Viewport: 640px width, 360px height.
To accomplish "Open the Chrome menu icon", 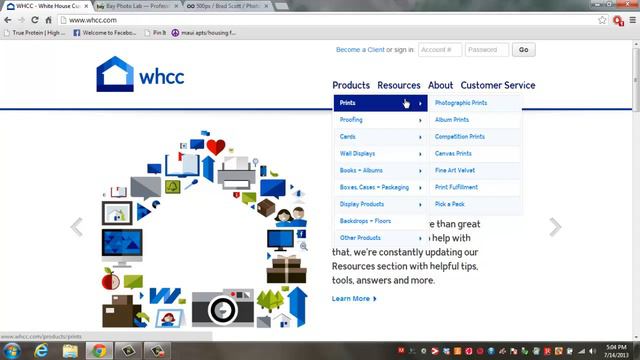I will pos(632,20).
